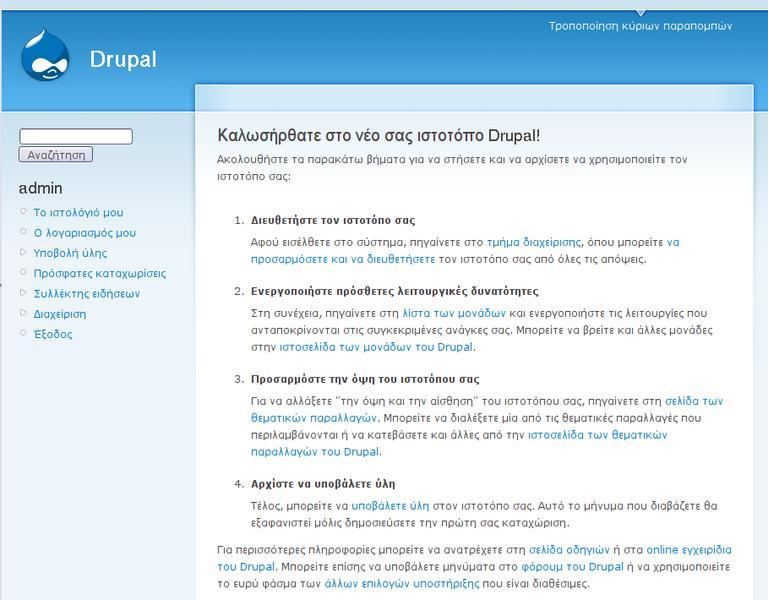The image size is (768, 600).
Task: Click heading Αρχίστε να υποβάλετε ύλη
Action: 323,484
